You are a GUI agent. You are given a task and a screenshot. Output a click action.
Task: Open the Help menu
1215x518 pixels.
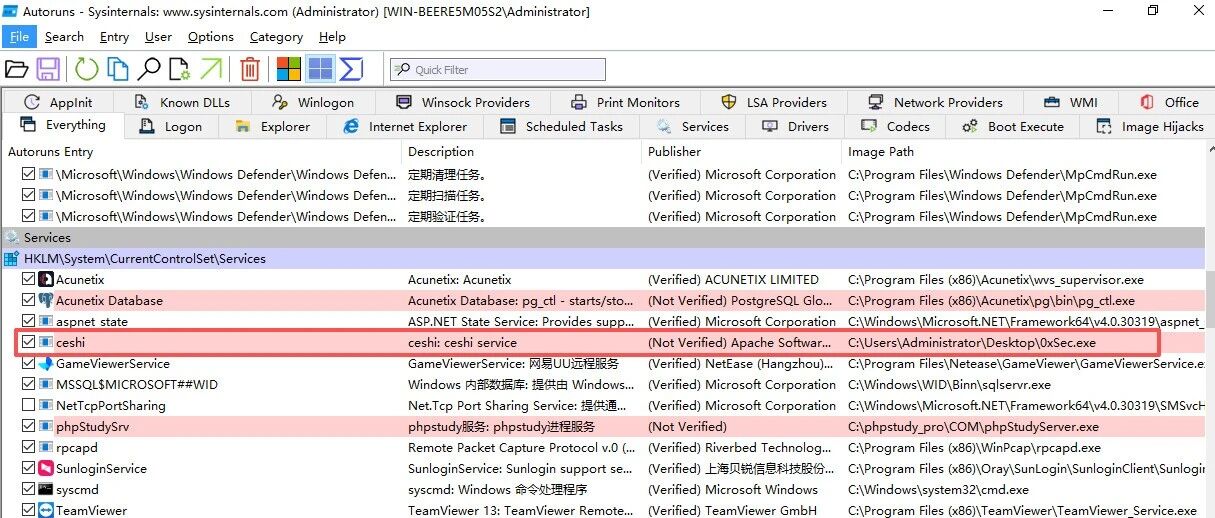[331, 37]
